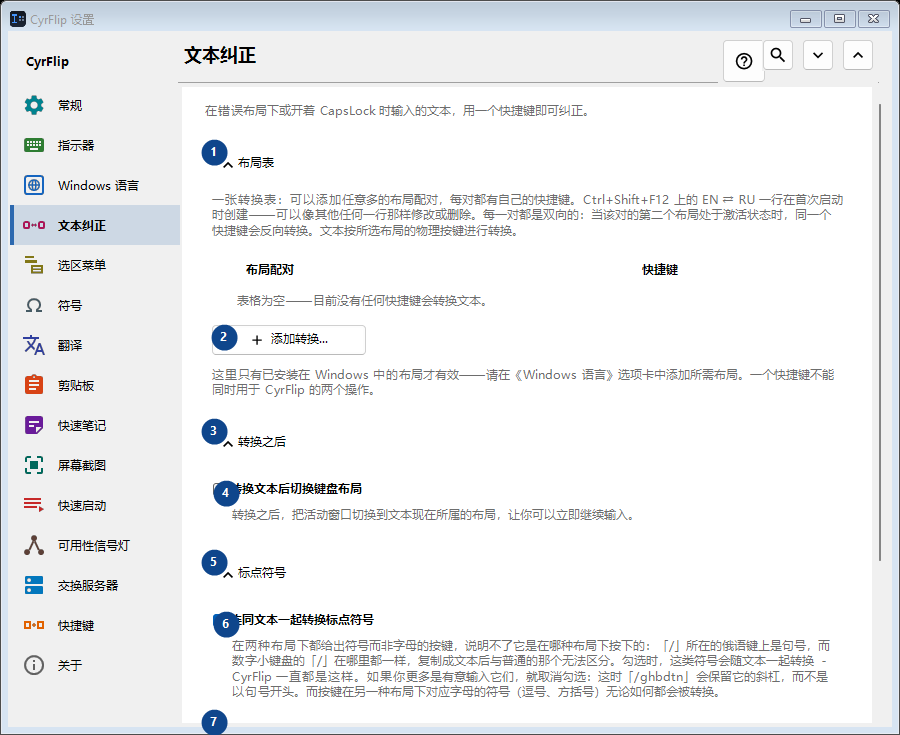Viewport: 900px width, 735px height.
Task: Click the 文本纠正 page heading
Action: click(x=220, y=56)
